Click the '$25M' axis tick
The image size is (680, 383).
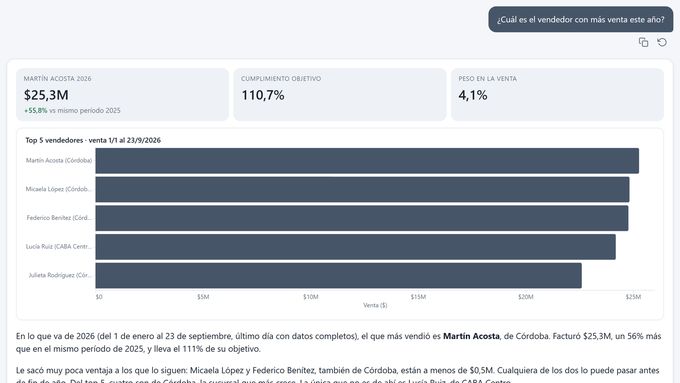(x=633, y=297)
